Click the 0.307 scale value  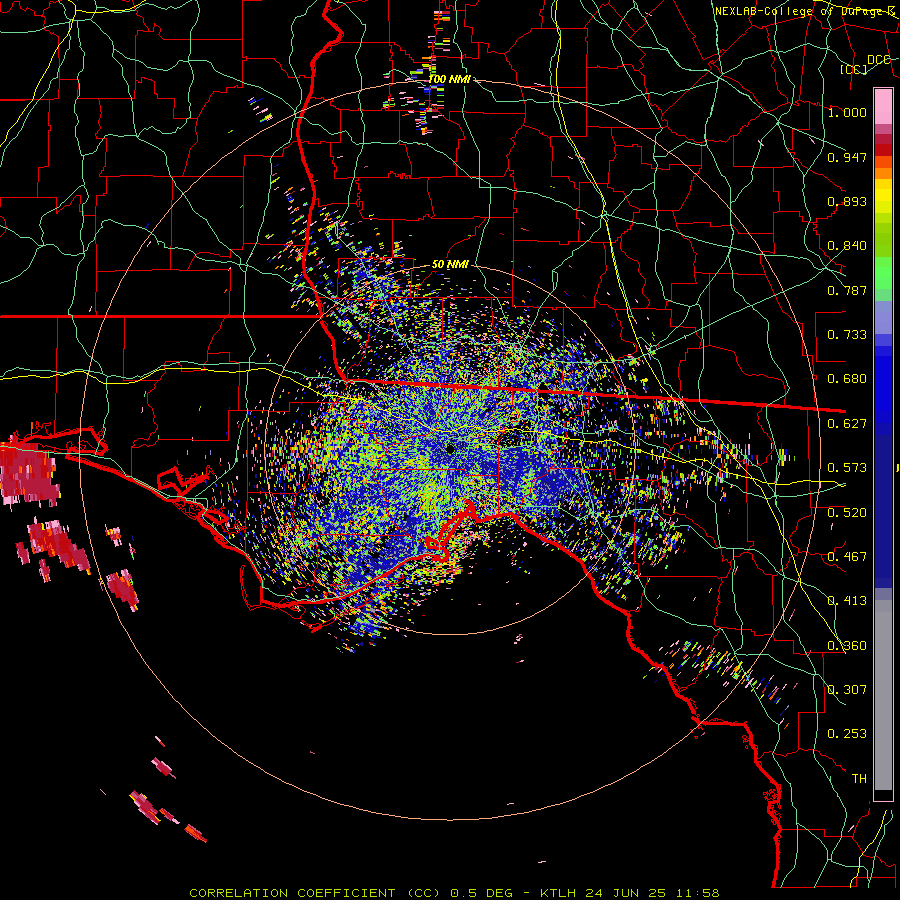tap(847, 690)
